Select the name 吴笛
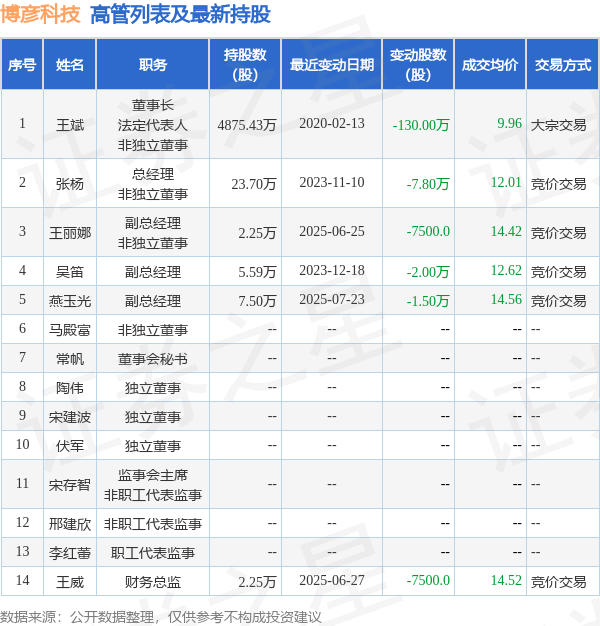Viewport: 600px width, 626px height. [x=70, y=272]
